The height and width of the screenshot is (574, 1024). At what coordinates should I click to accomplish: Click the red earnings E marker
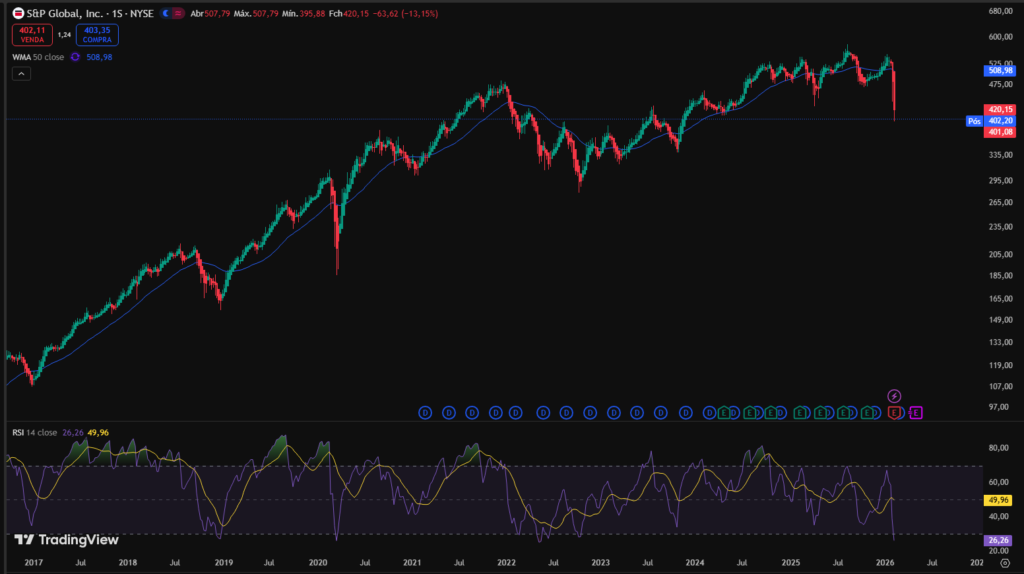pyautogui.click(x=894, y=413)
